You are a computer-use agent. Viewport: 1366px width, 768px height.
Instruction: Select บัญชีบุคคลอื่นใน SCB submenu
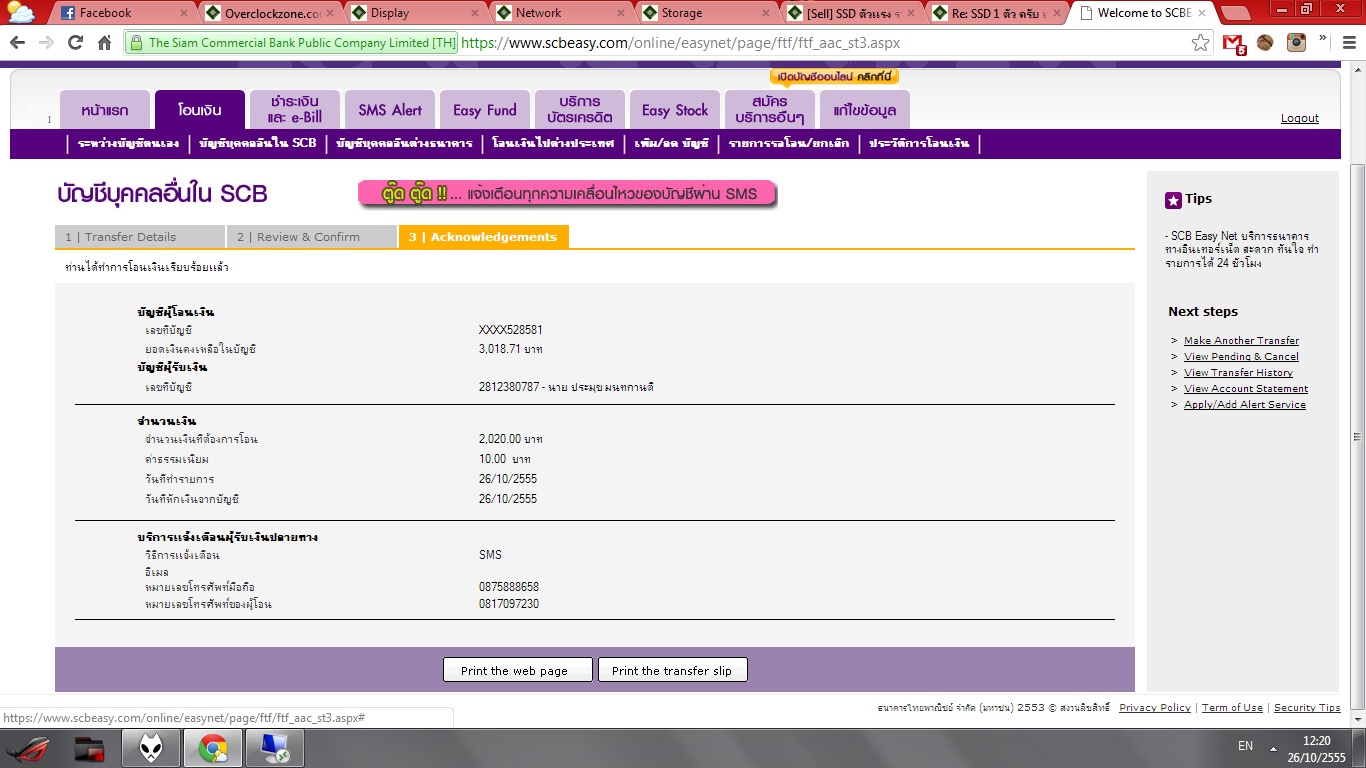pyautogui.click(x=258, y=143)
